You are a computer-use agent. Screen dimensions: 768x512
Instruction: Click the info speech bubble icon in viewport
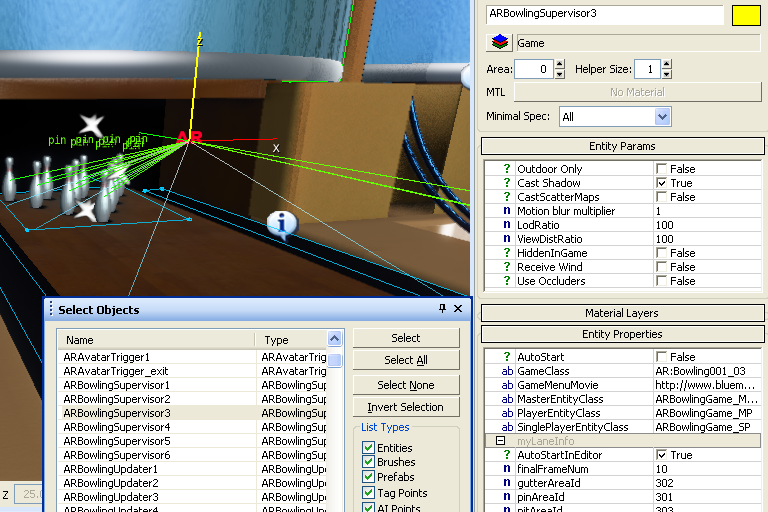(282, 224)
